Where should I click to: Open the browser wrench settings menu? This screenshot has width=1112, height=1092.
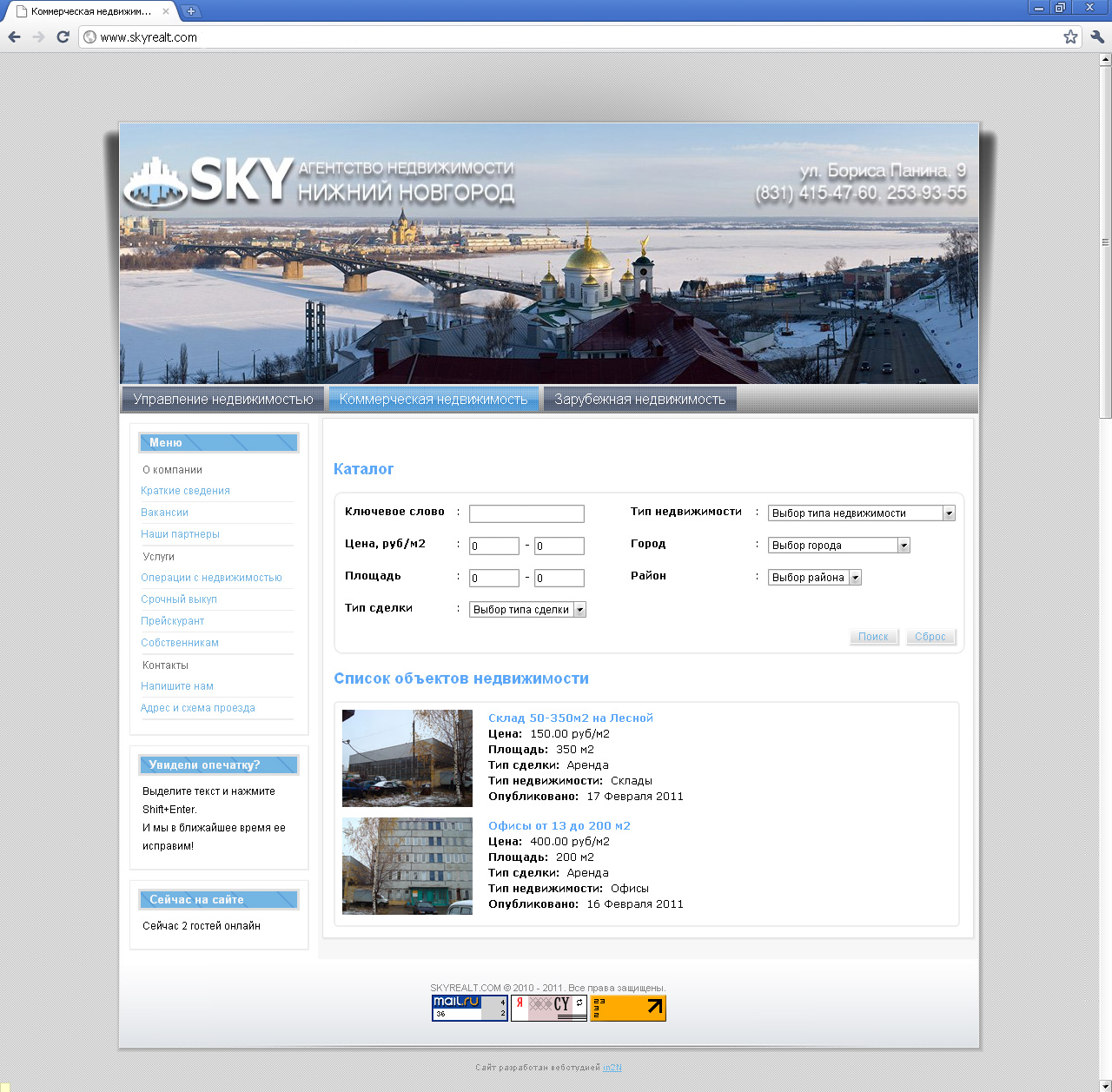click(1096, 36)
